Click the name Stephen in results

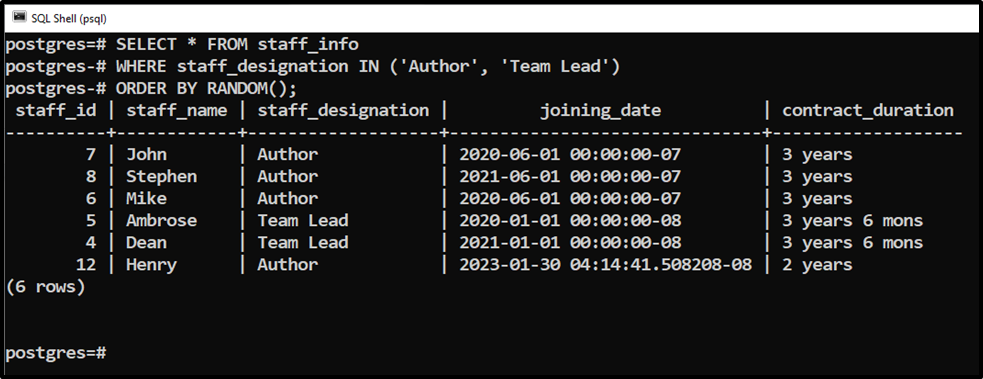[x=161, y=177]
